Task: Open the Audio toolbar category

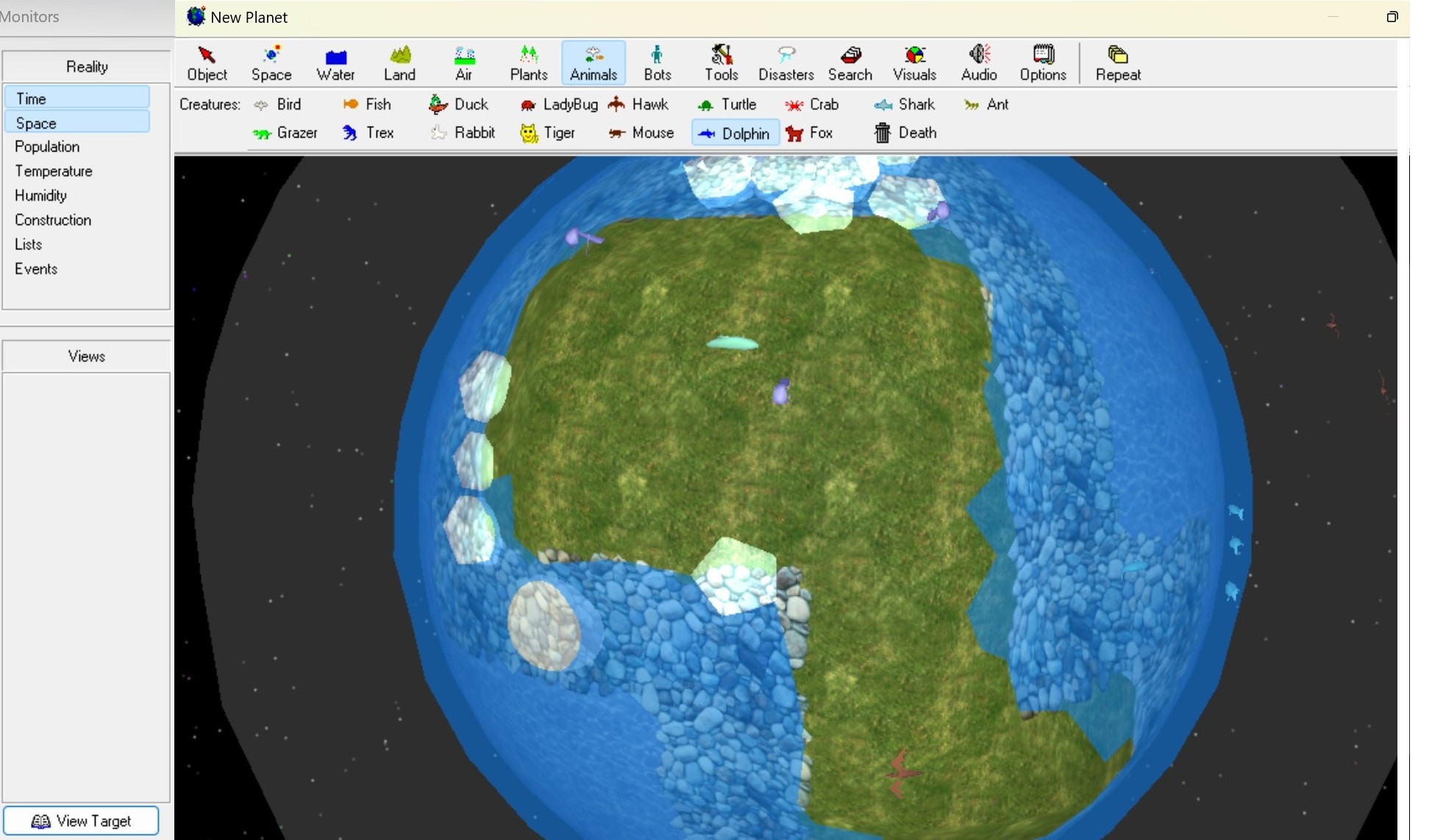Action: (x=979, y=63)
